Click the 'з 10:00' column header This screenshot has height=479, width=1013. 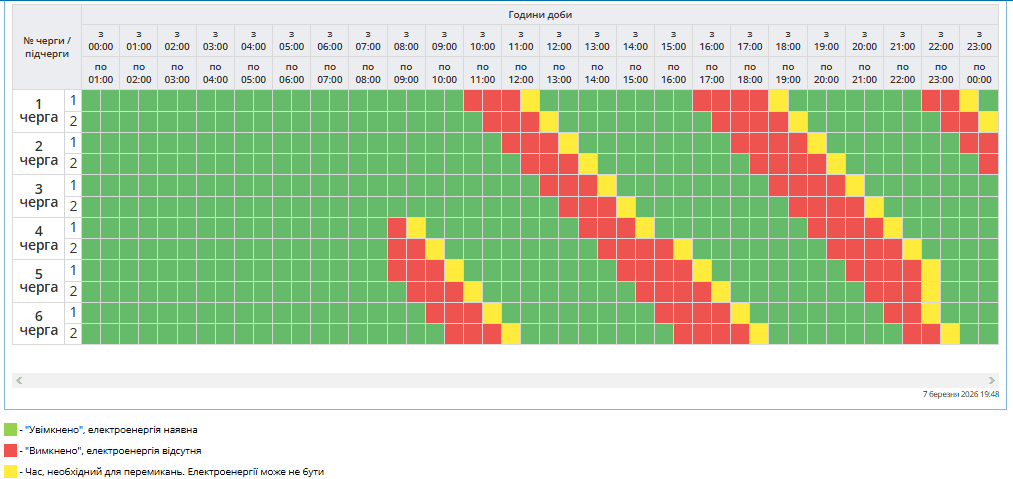point(482,40)
